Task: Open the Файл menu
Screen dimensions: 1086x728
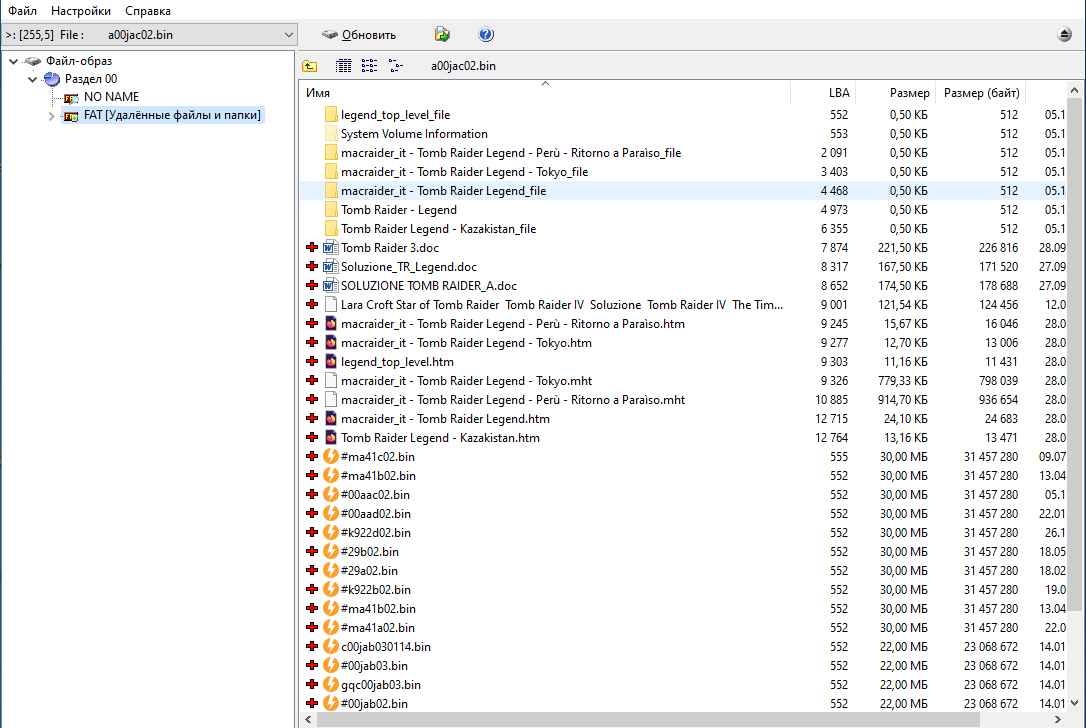Action: [23, 11]
